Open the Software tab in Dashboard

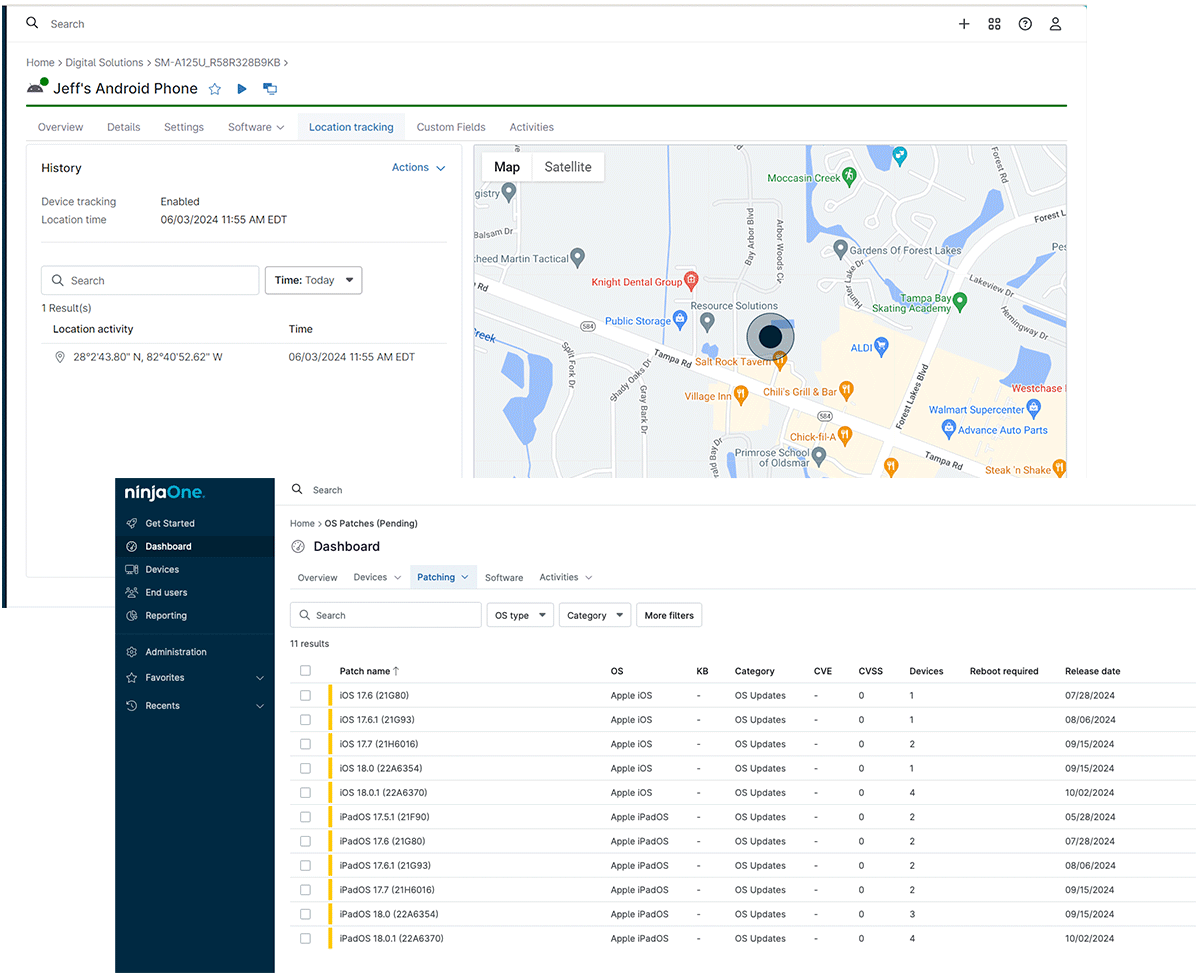504,577
